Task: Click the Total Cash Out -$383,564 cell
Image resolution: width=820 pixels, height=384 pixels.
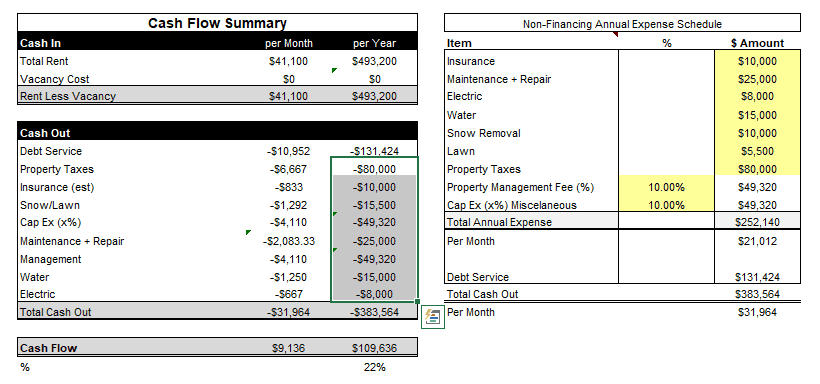Action: (374, 312)
